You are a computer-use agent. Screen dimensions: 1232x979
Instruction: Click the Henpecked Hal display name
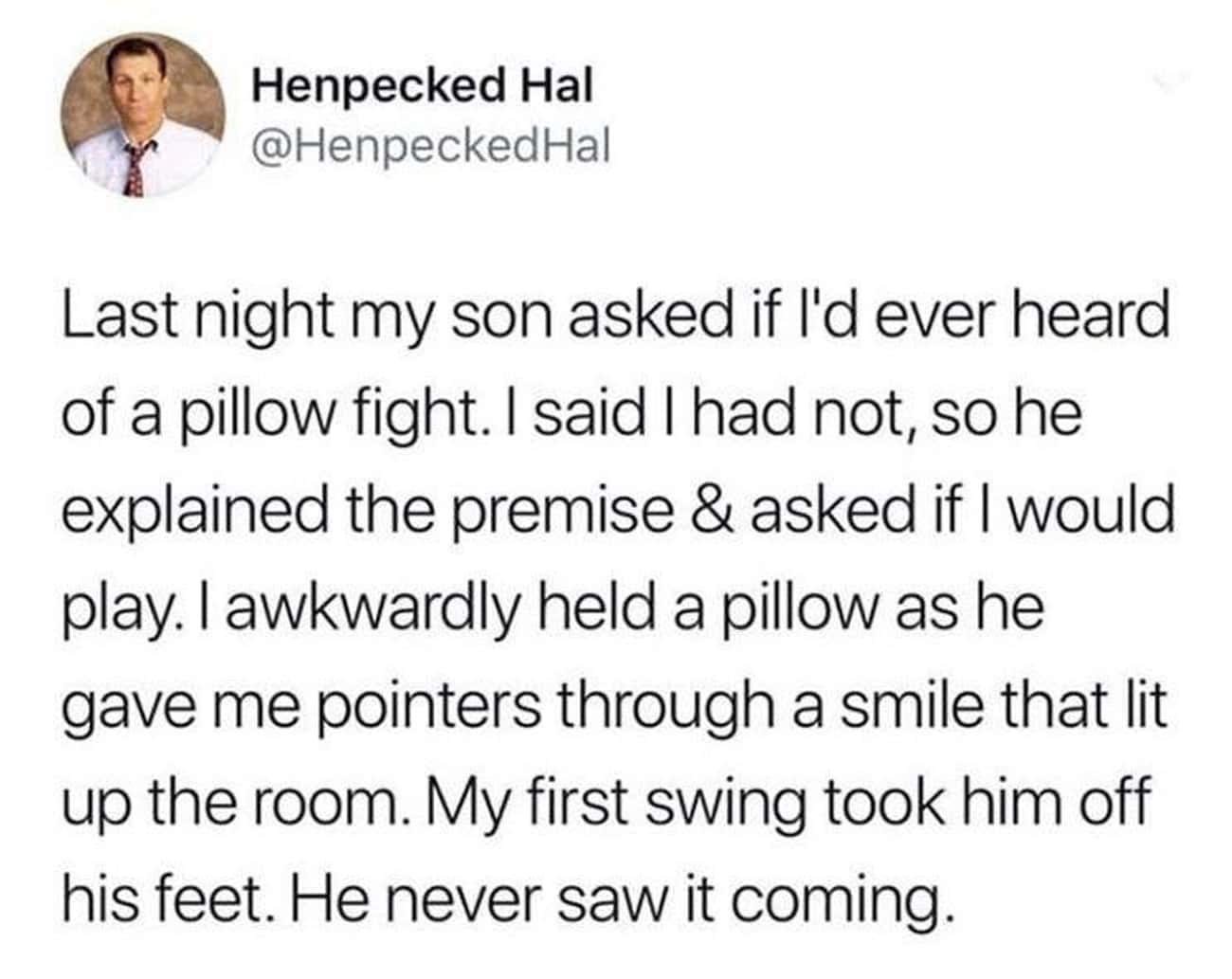tap(422, 86)
